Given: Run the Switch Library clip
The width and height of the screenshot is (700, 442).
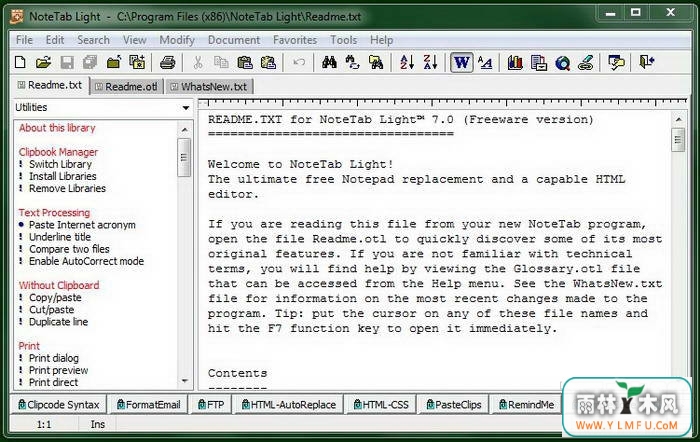Looking at the screenshot, I should pyautogui.click(x=60, y=164).
